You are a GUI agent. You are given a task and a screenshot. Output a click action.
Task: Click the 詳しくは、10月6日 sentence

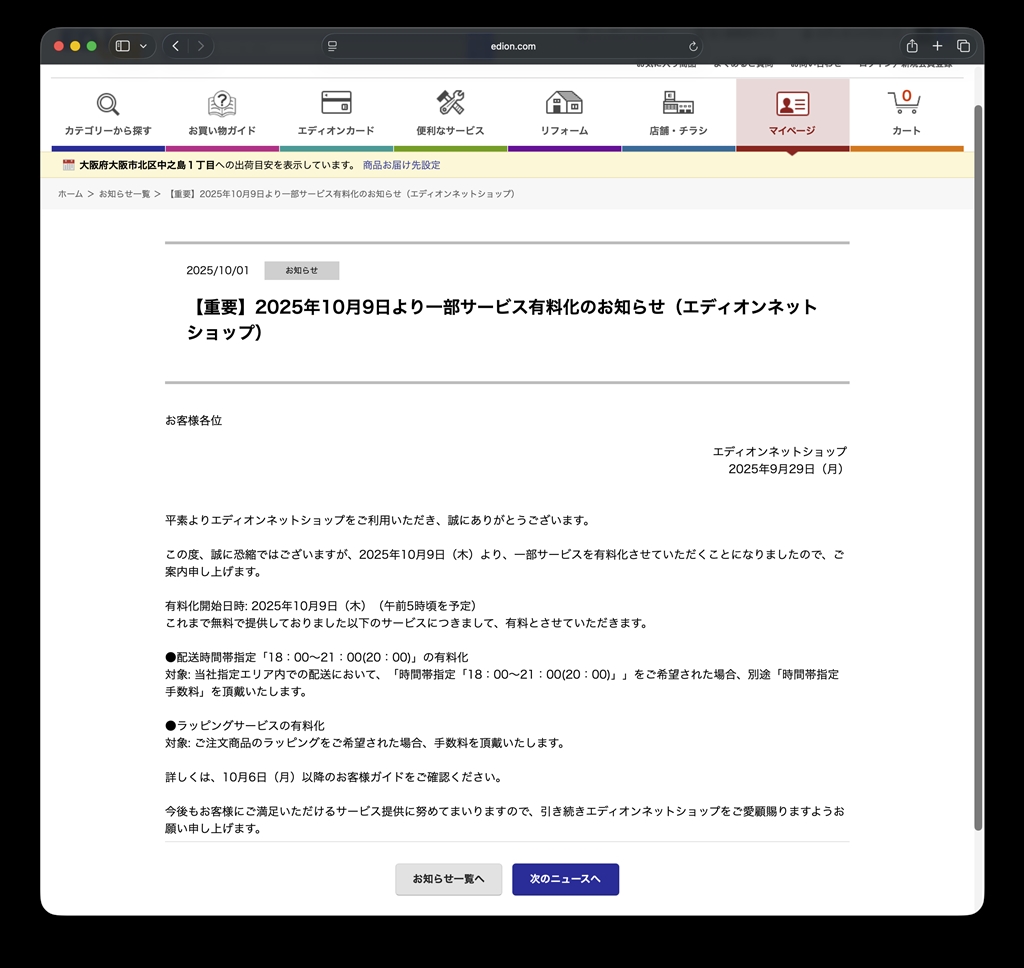[336, 777]
